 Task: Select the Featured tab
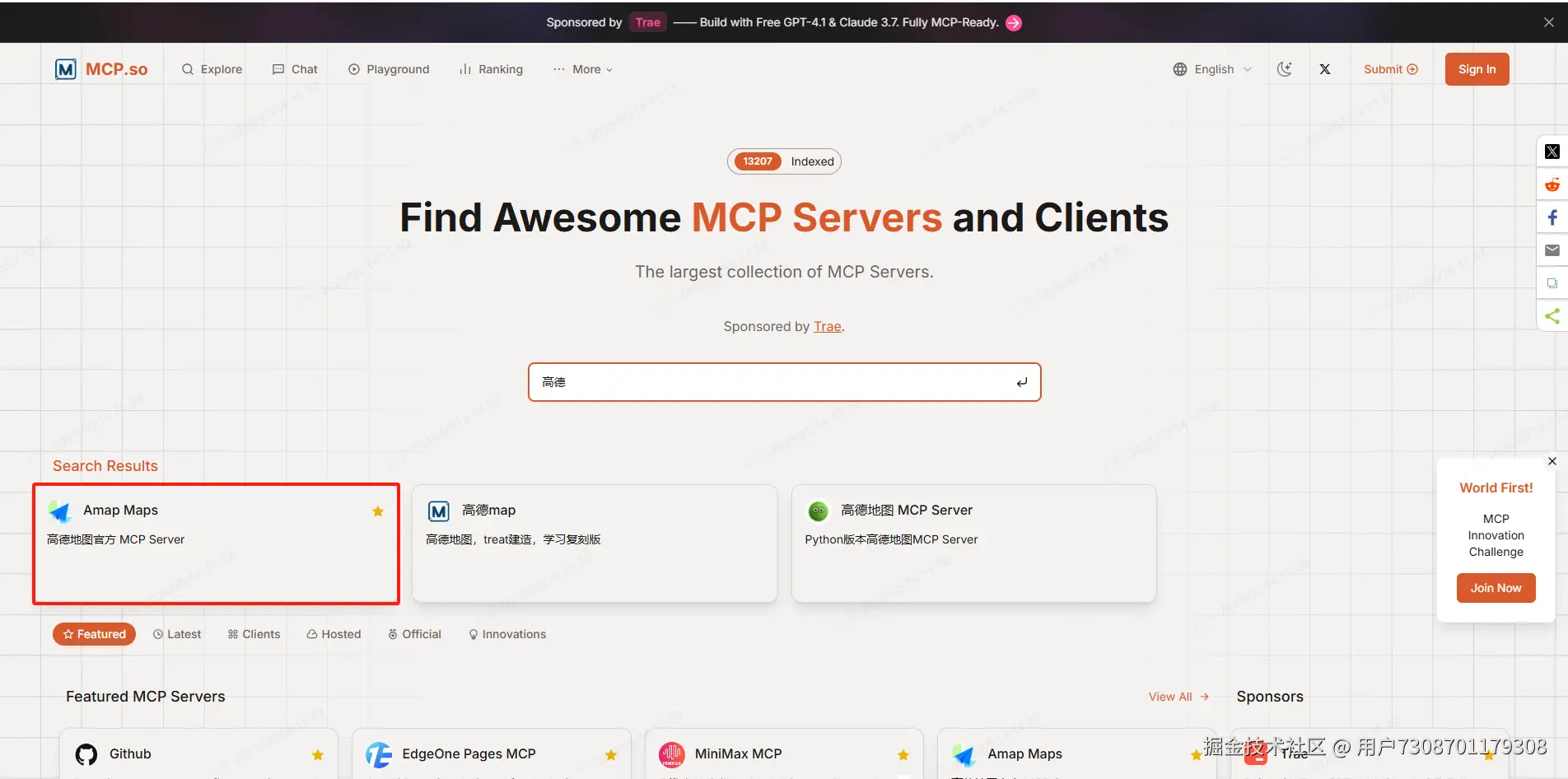pos(94,634)
